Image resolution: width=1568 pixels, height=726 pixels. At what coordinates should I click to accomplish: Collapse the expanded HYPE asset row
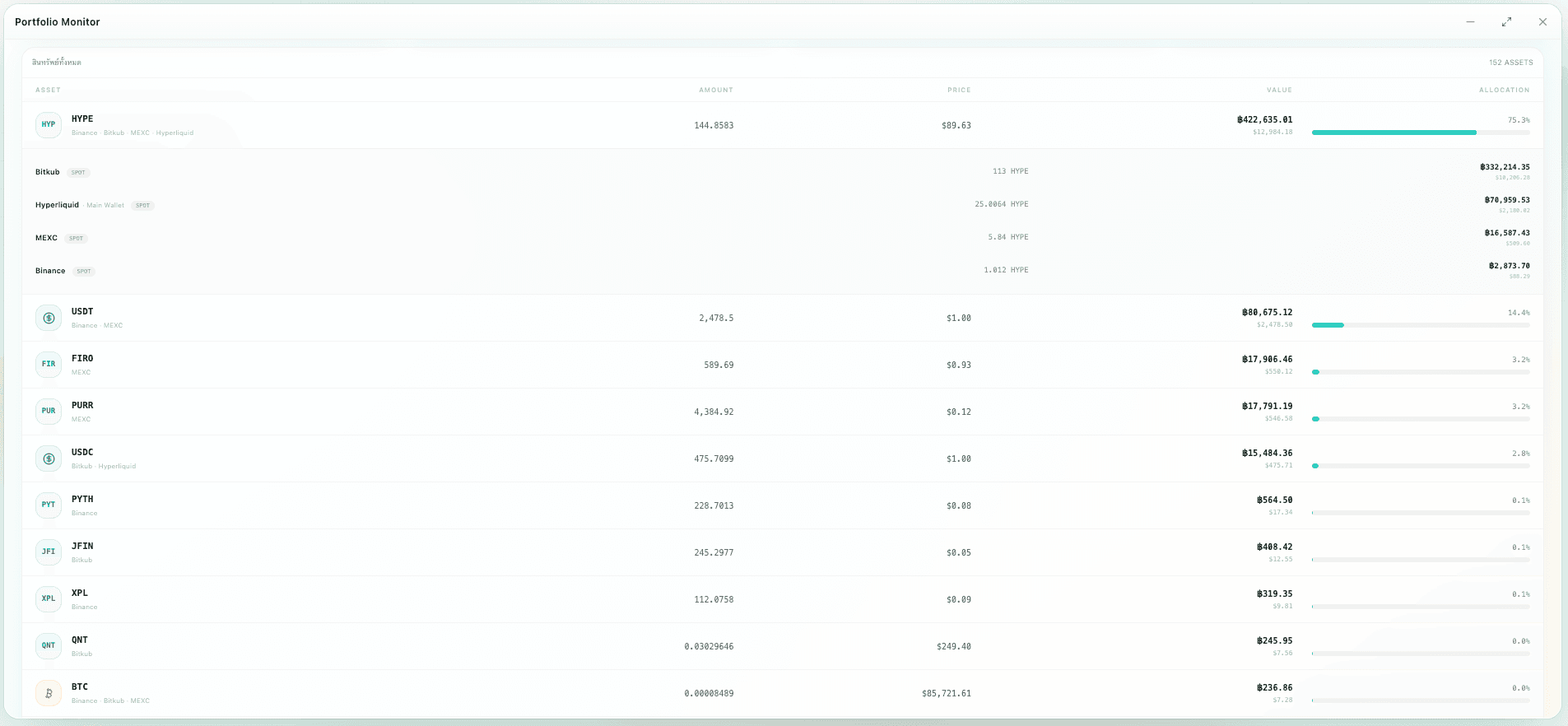point(783,125)
